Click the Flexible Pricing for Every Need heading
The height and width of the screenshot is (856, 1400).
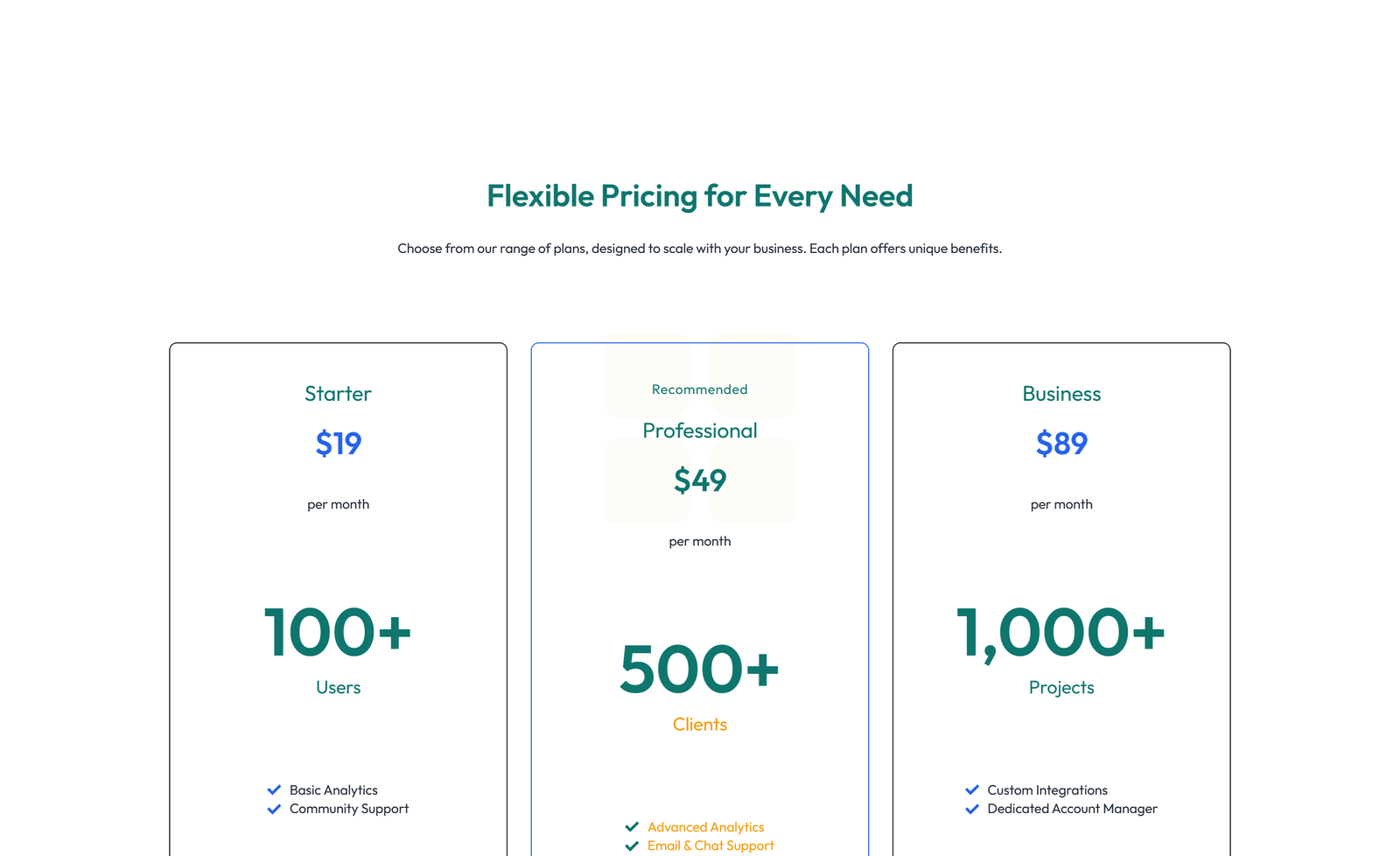click(700, 196)
